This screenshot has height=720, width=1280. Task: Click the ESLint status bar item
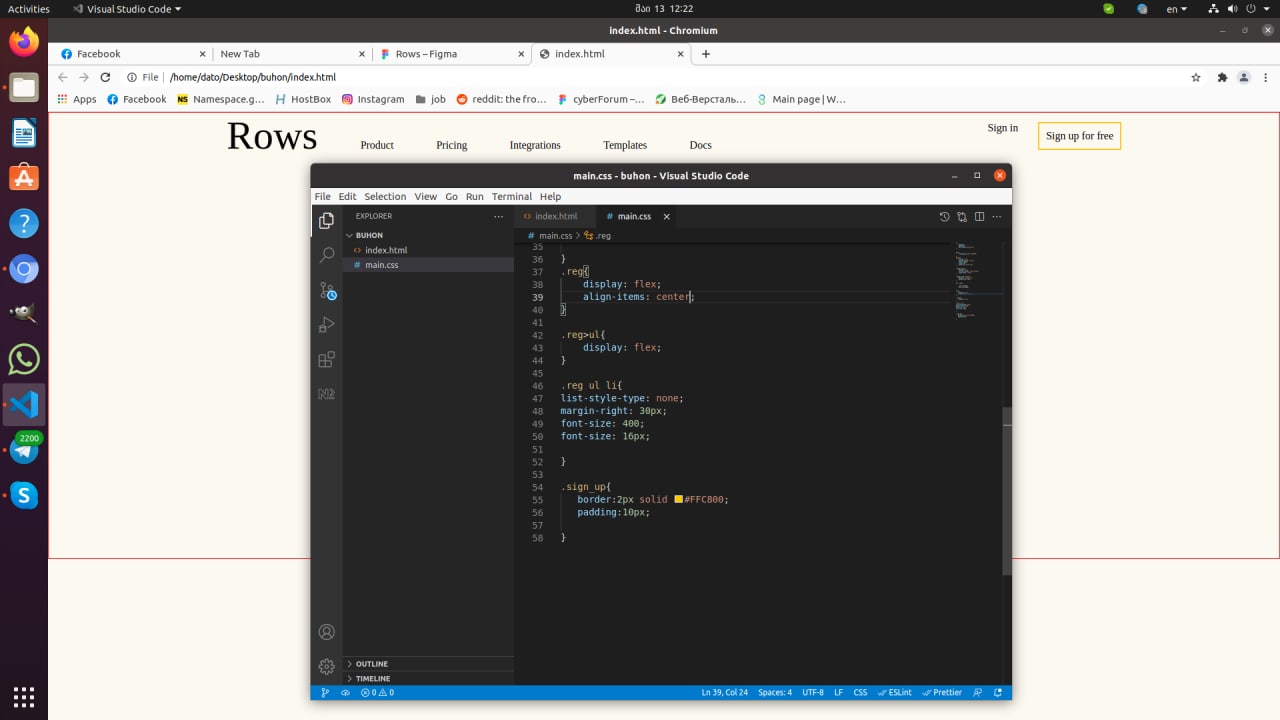[x=895, y=692]
